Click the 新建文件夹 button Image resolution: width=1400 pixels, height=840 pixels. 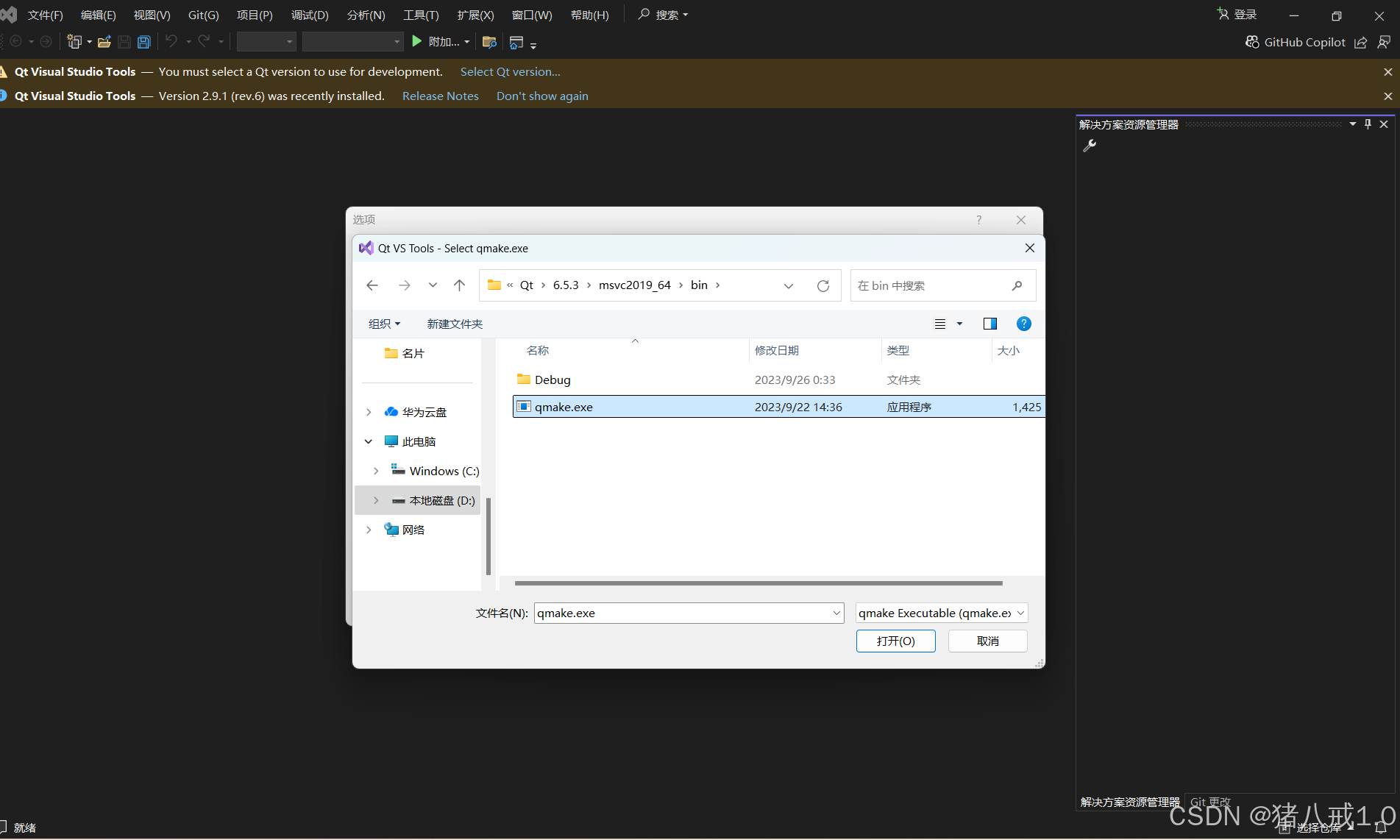(455, 324)
